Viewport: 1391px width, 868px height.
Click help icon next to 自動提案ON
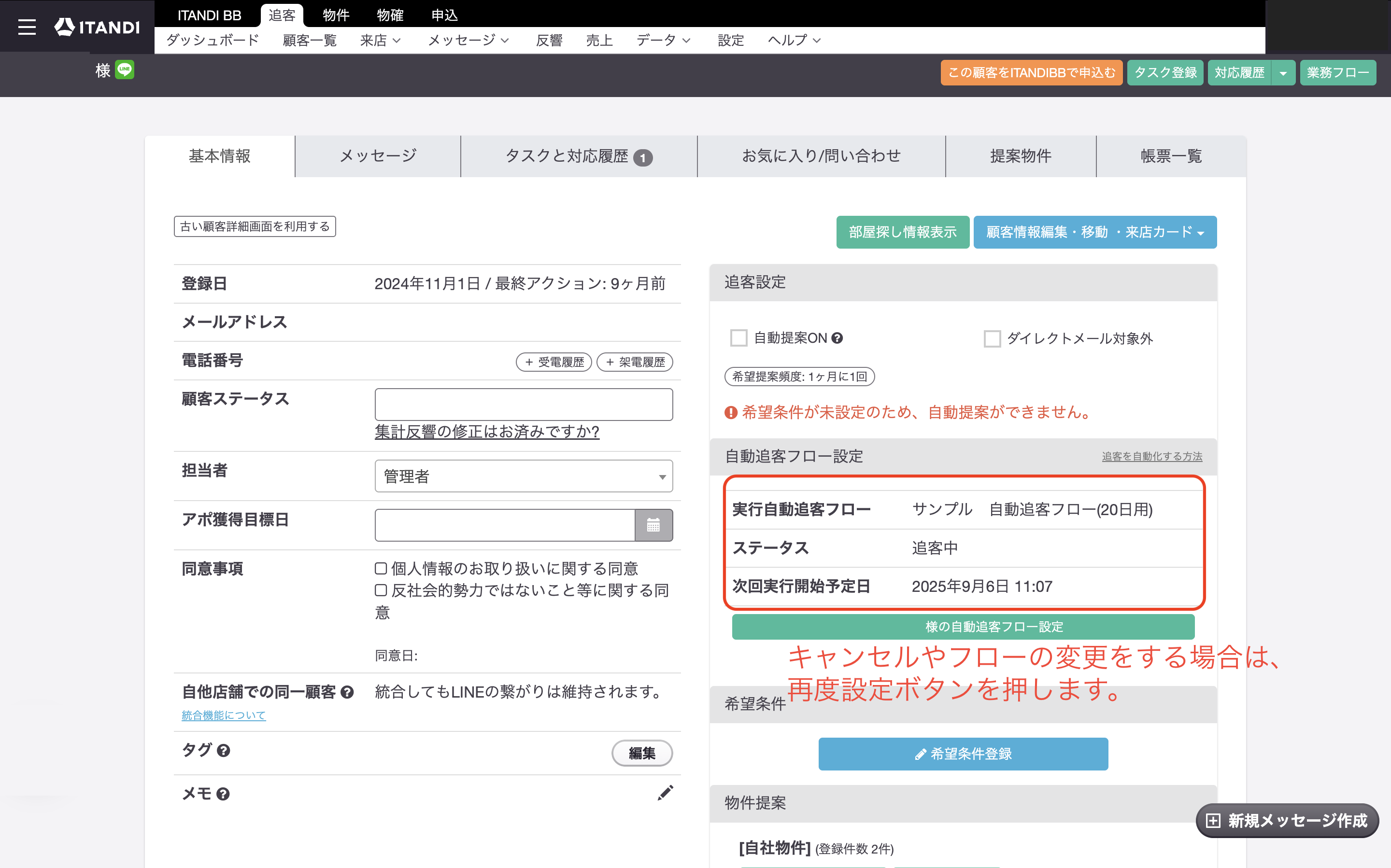(x=837, y=338)
